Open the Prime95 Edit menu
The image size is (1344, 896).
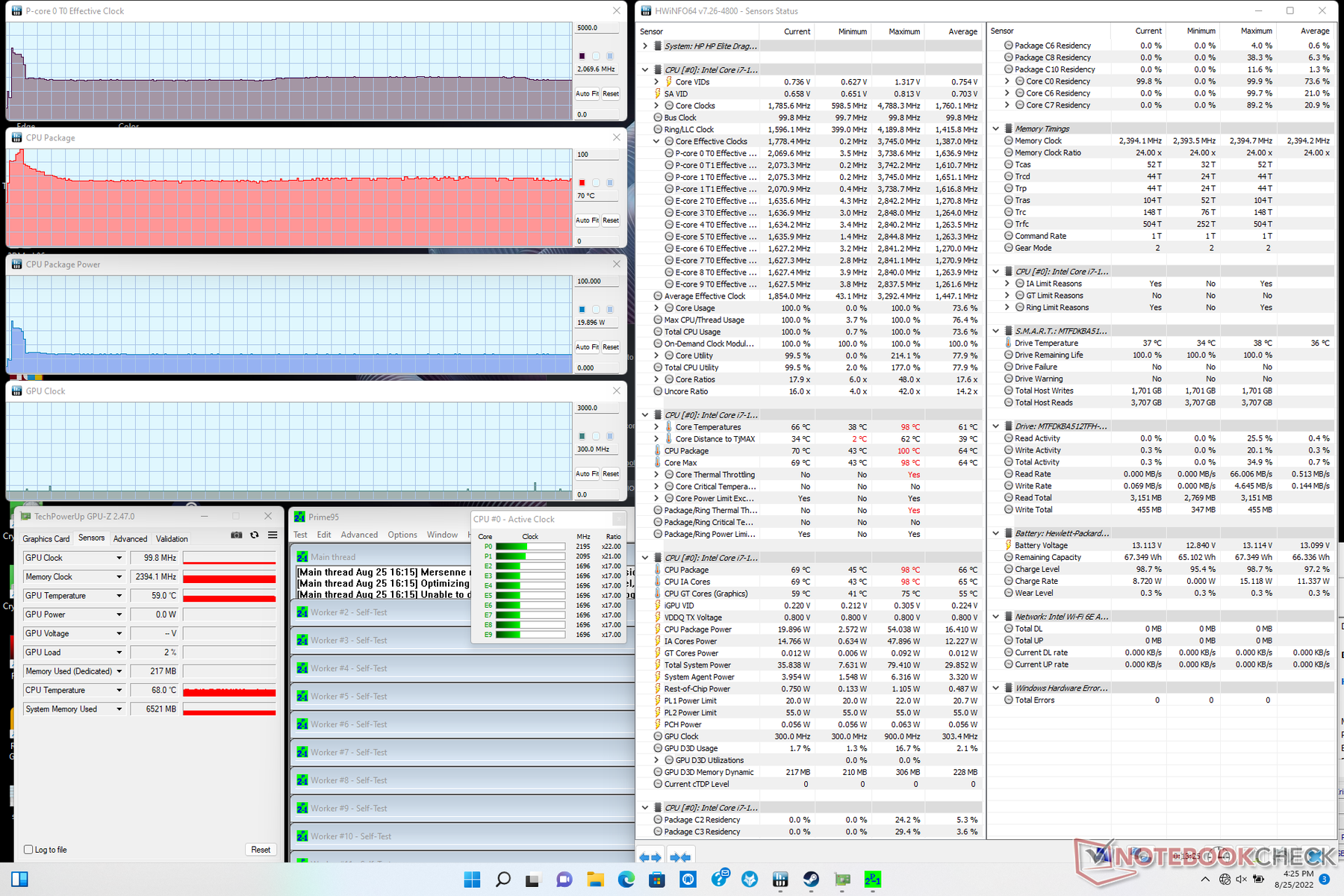click(324, 535)
